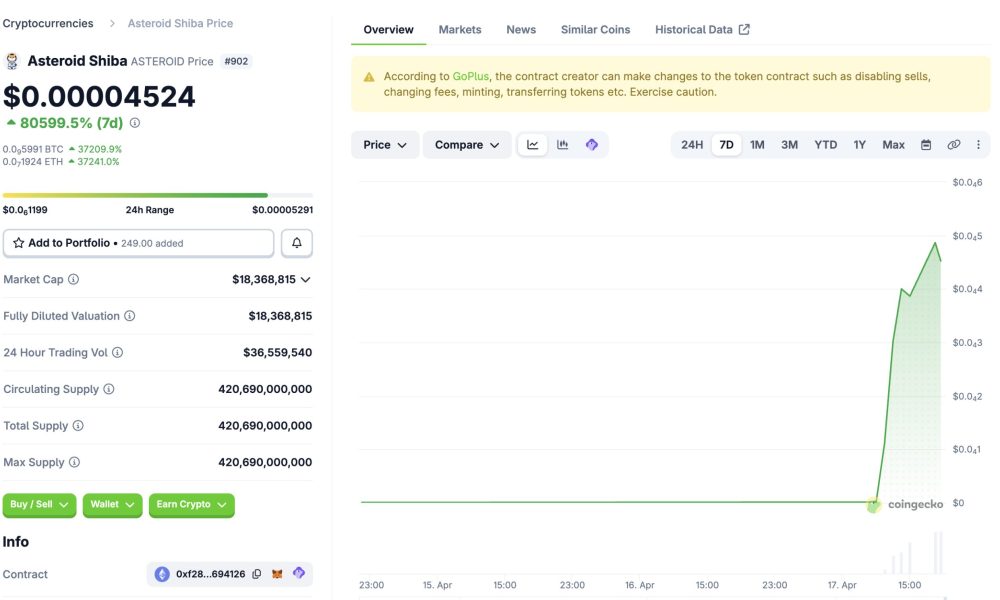1000x600 pixels.
Task: Open the Compare dropdown
Action: [x=466, y=144]
